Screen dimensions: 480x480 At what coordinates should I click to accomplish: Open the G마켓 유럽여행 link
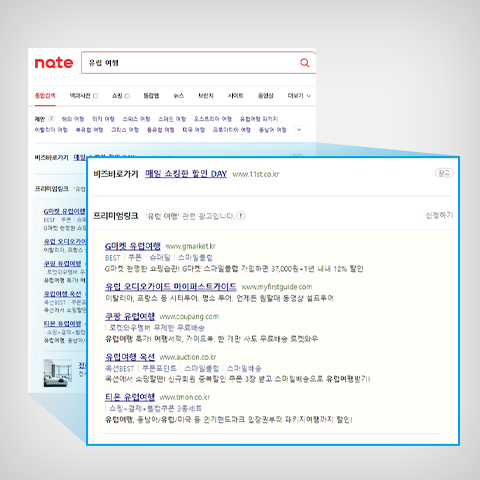133,246
